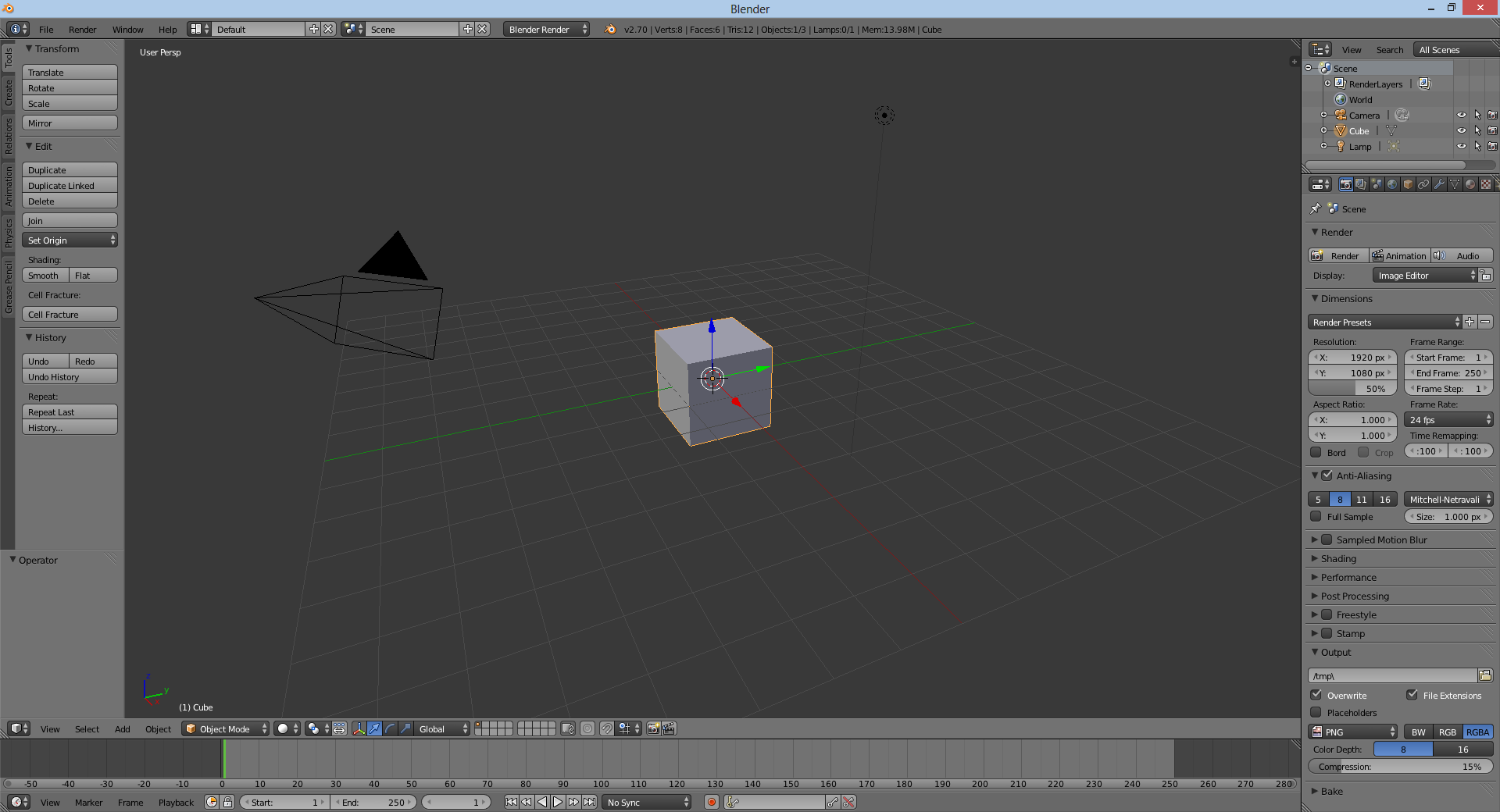This screenshot has height=812, width=1500.
Task: Open the Object Mode dropdown
Action: [225, 729]
